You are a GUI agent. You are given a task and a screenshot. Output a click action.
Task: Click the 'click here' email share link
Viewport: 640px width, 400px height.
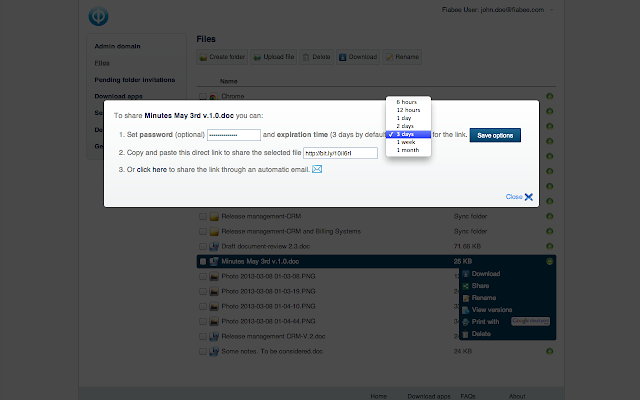[x=152, y=169]
